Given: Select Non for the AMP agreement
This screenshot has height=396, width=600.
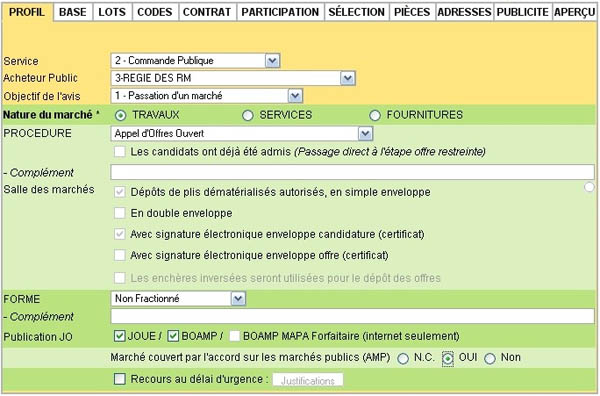Looking at the screenshot, I should (490, 359).
